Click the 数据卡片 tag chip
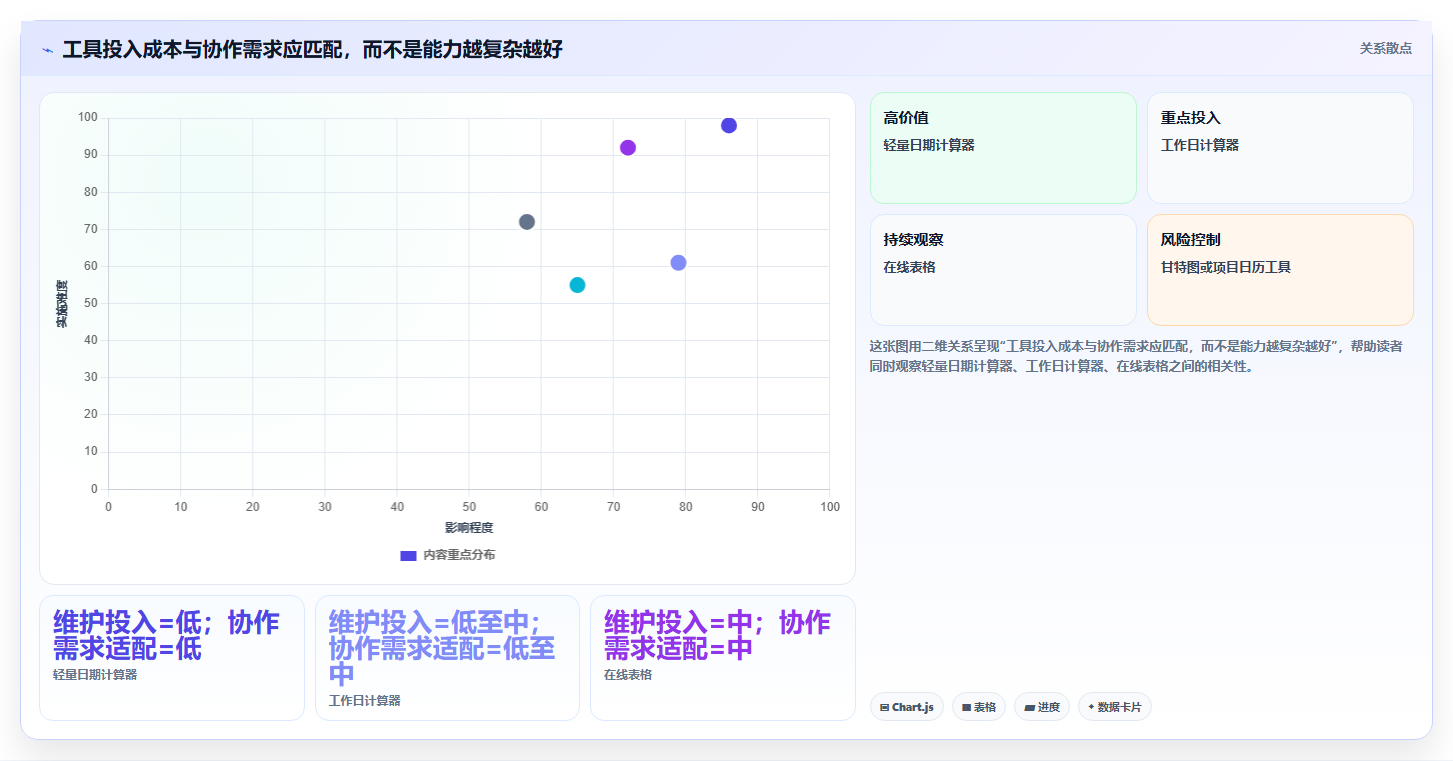The image size is (1453, 761). click(1115, 707)
